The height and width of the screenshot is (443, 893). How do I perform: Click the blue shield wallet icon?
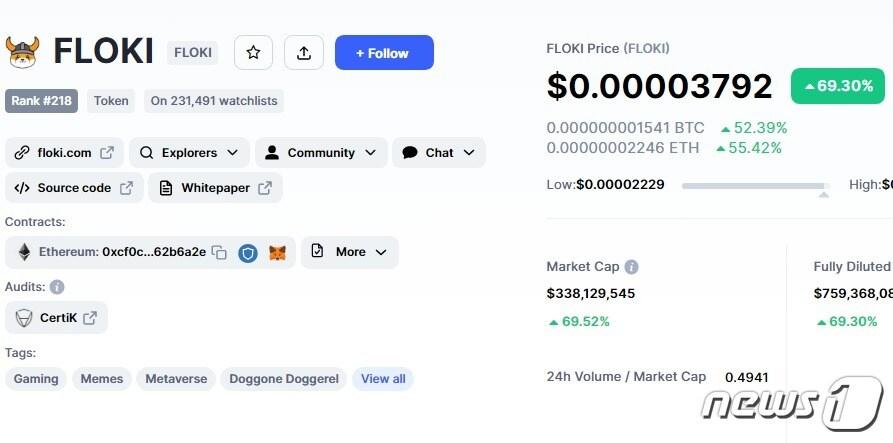click(248, 253)
